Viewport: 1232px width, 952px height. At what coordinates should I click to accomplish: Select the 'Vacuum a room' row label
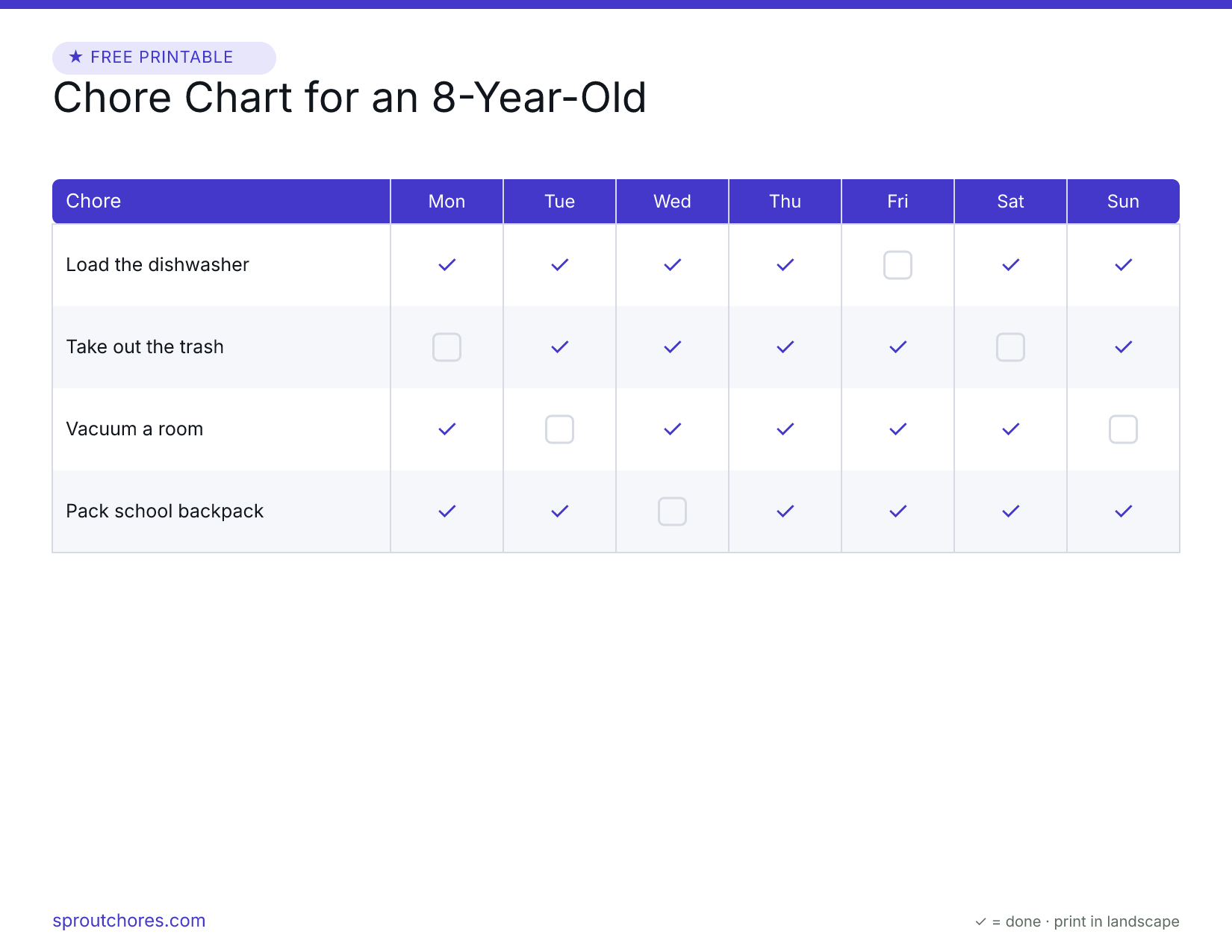tap(134, 429)
